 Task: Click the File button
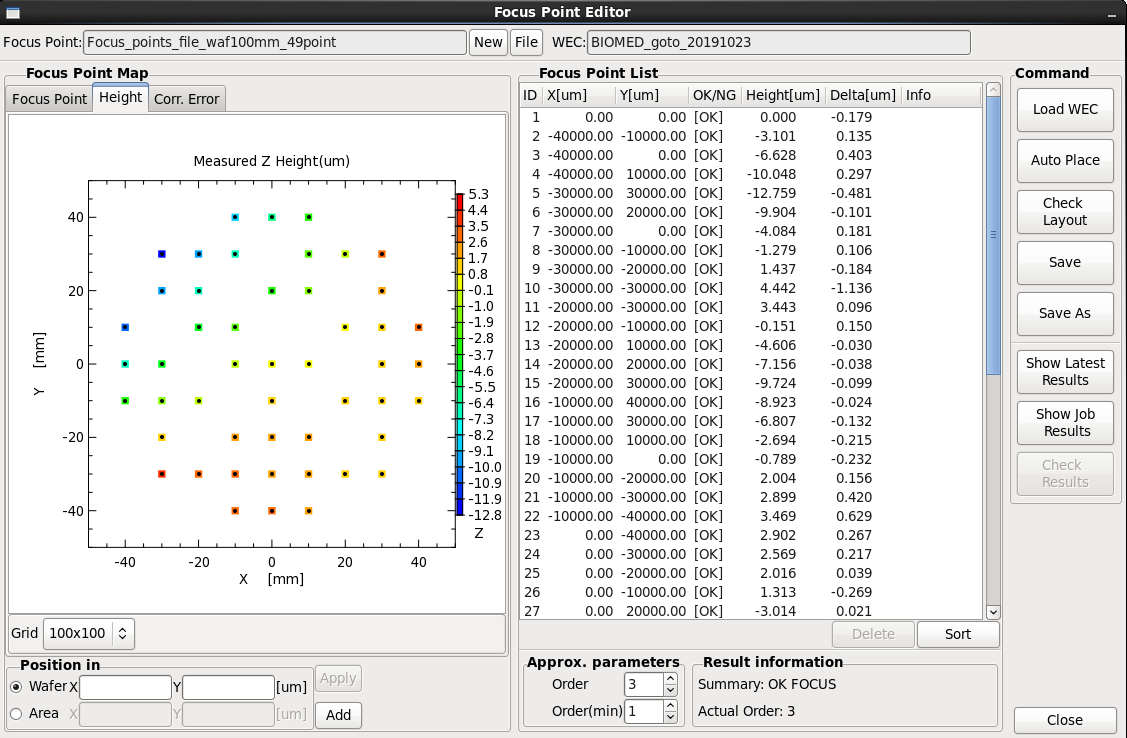point(526,42)
